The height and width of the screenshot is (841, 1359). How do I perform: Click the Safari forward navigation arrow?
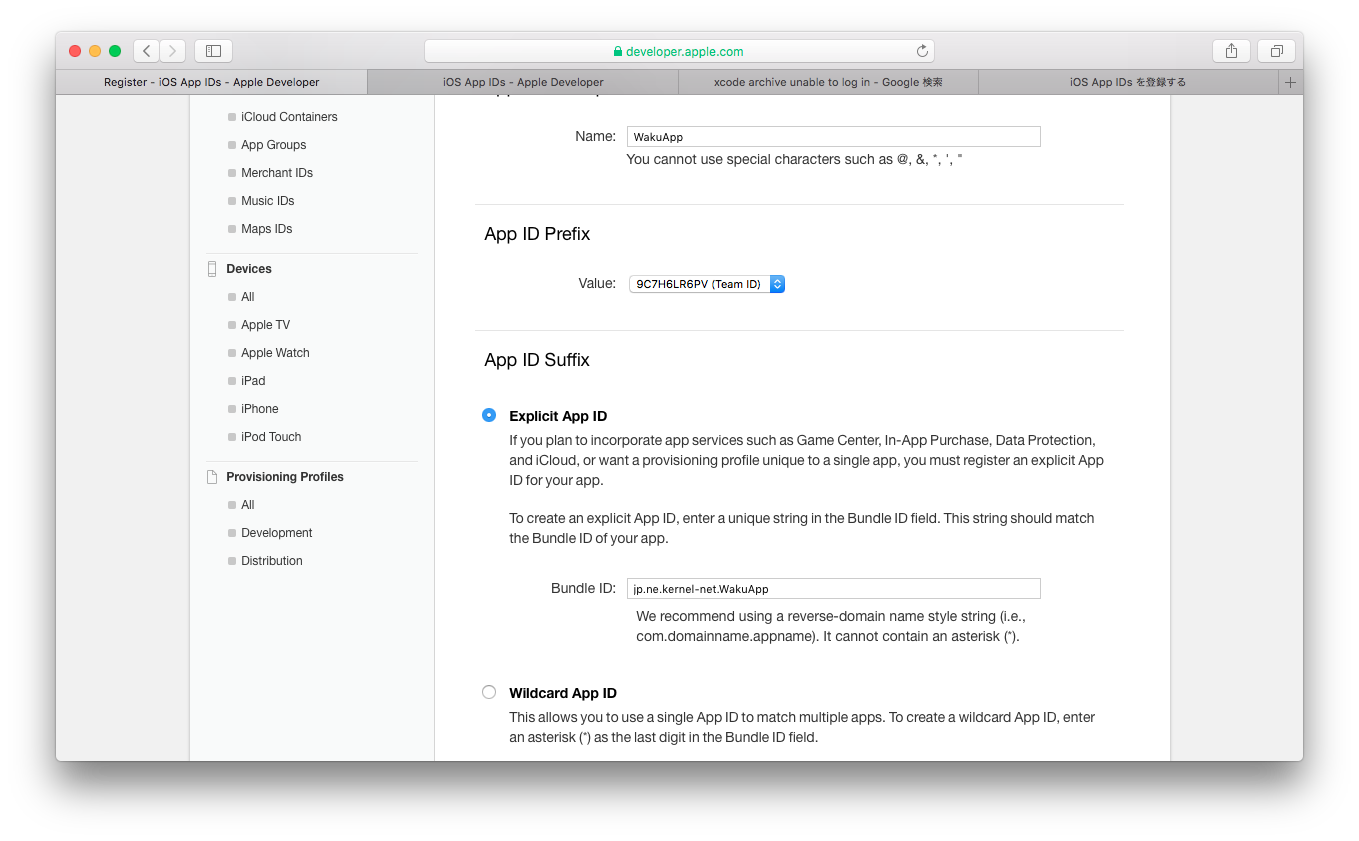172,51
